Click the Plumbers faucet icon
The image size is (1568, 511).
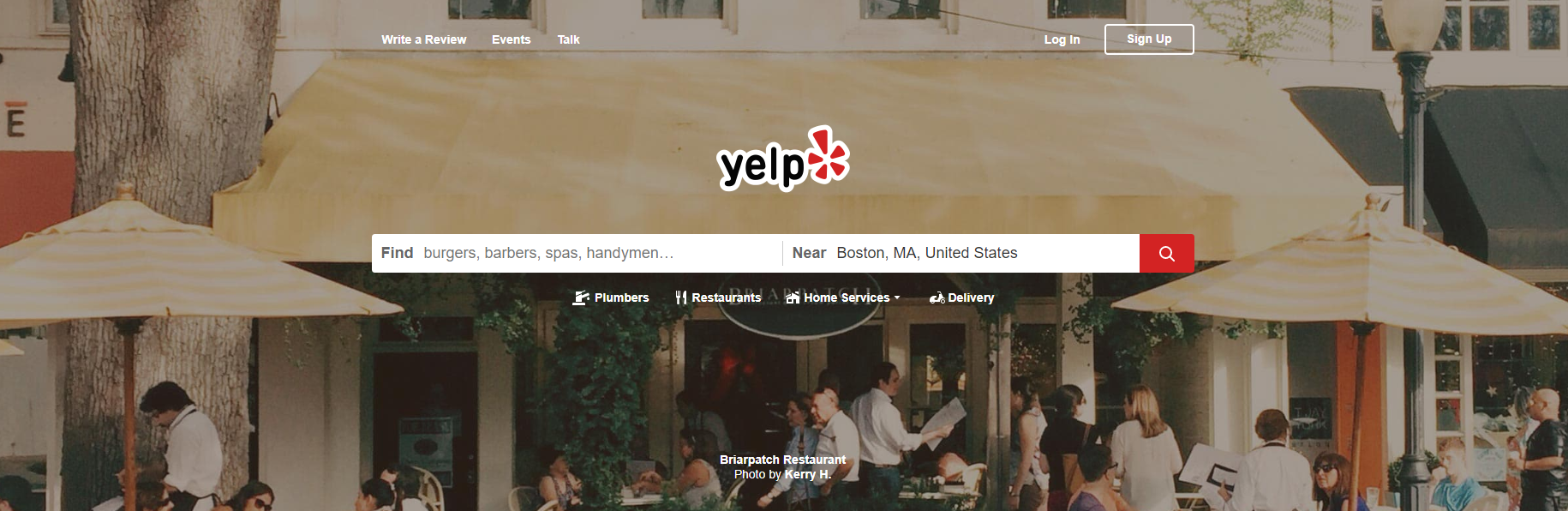(581, 298)
